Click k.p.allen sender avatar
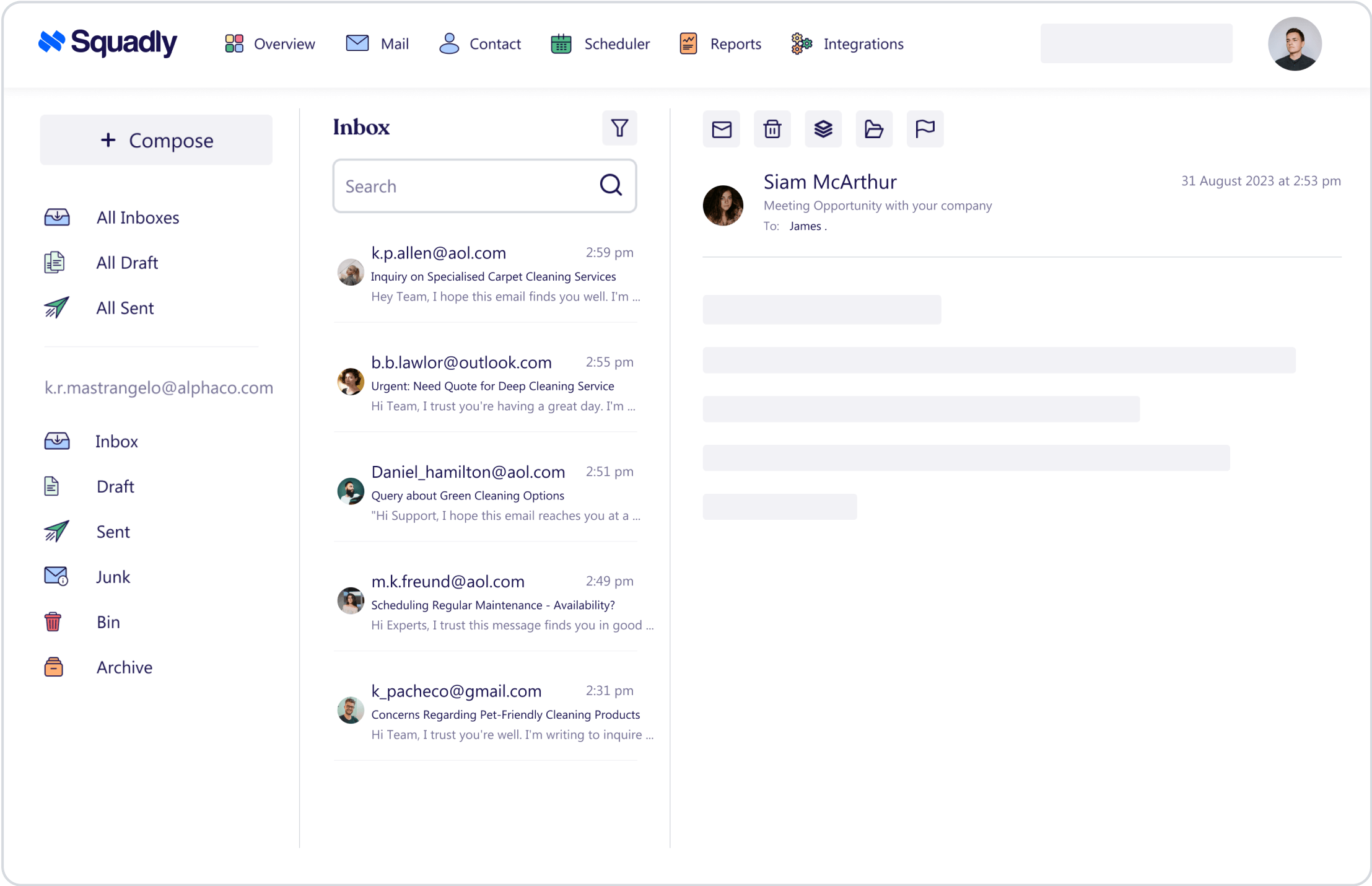Screen dimensions: 1372x886 pos(351,272)
